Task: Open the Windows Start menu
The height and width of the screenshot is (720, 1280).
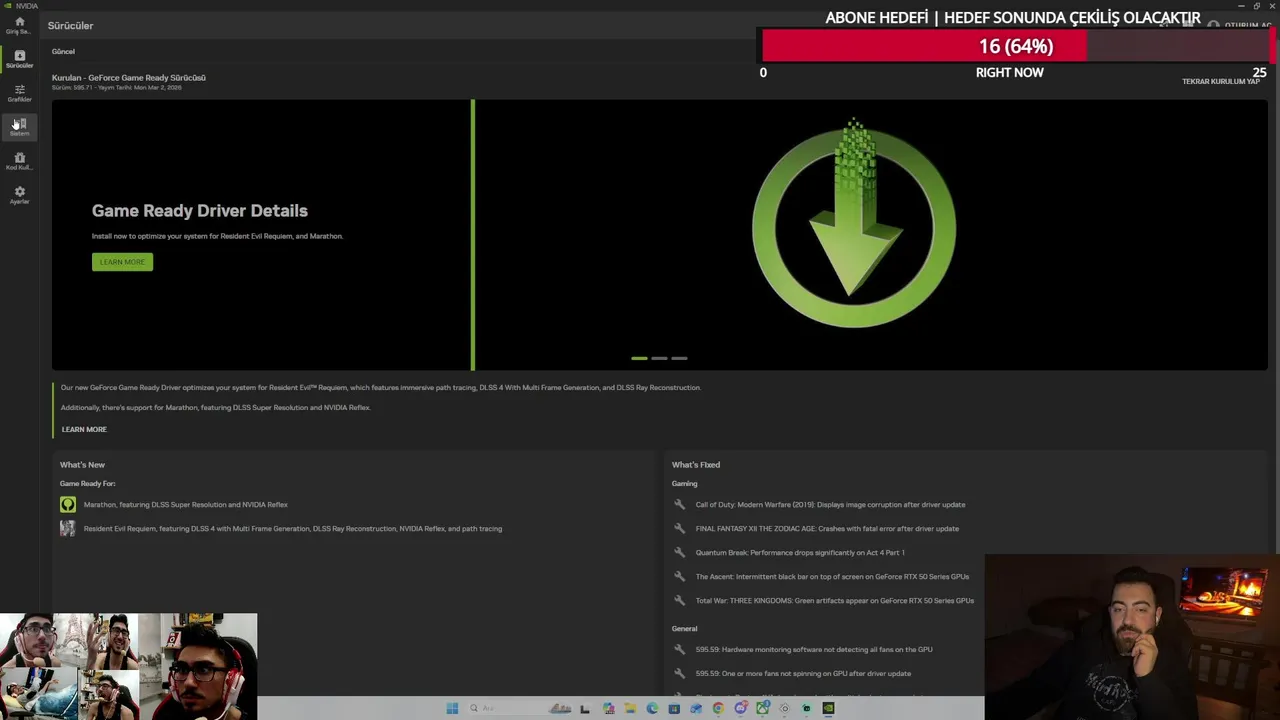Action: coord(452,708)
